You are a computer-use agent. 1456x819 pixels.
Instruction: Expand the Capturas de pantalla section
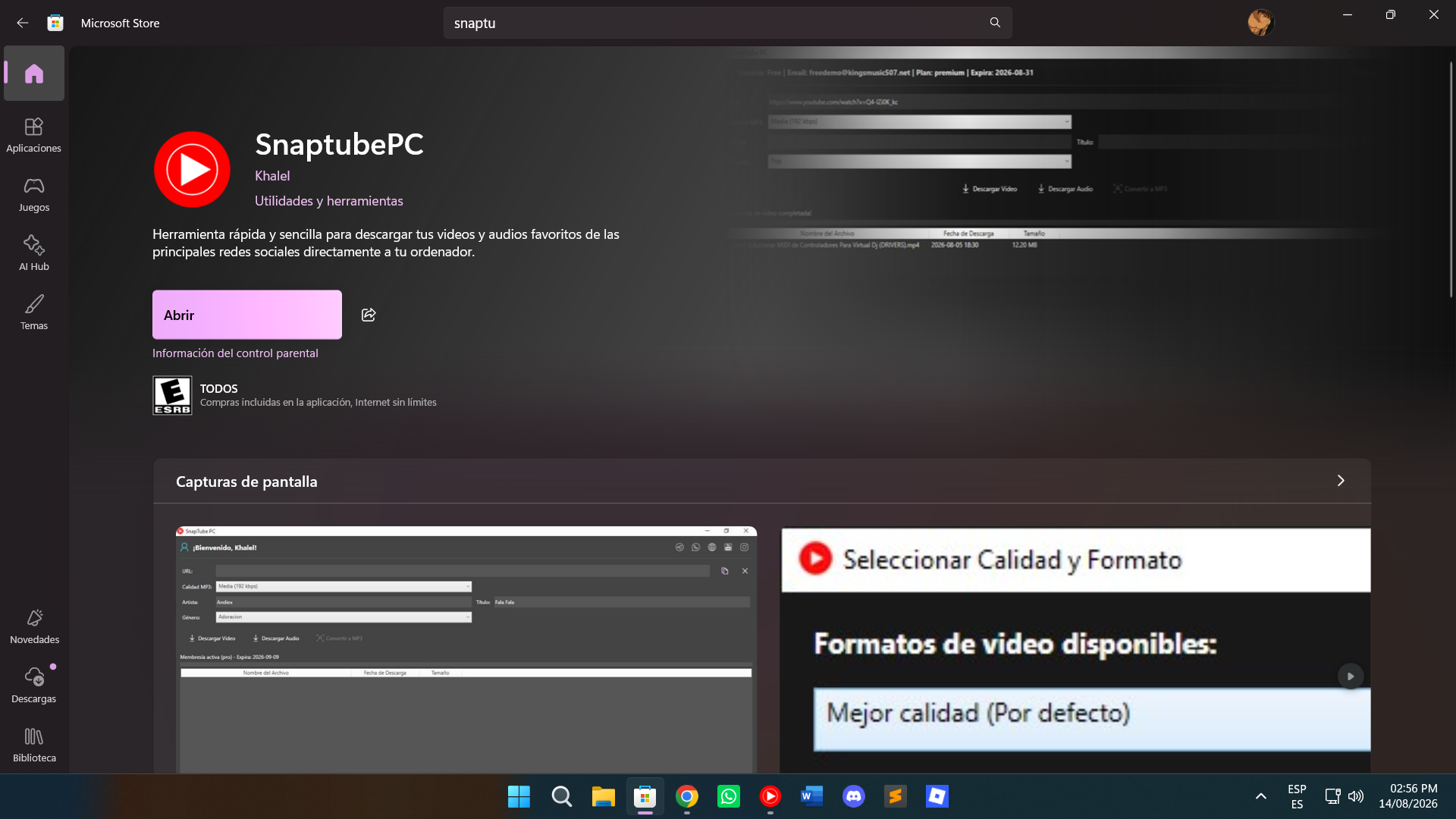coord(1341,481)
